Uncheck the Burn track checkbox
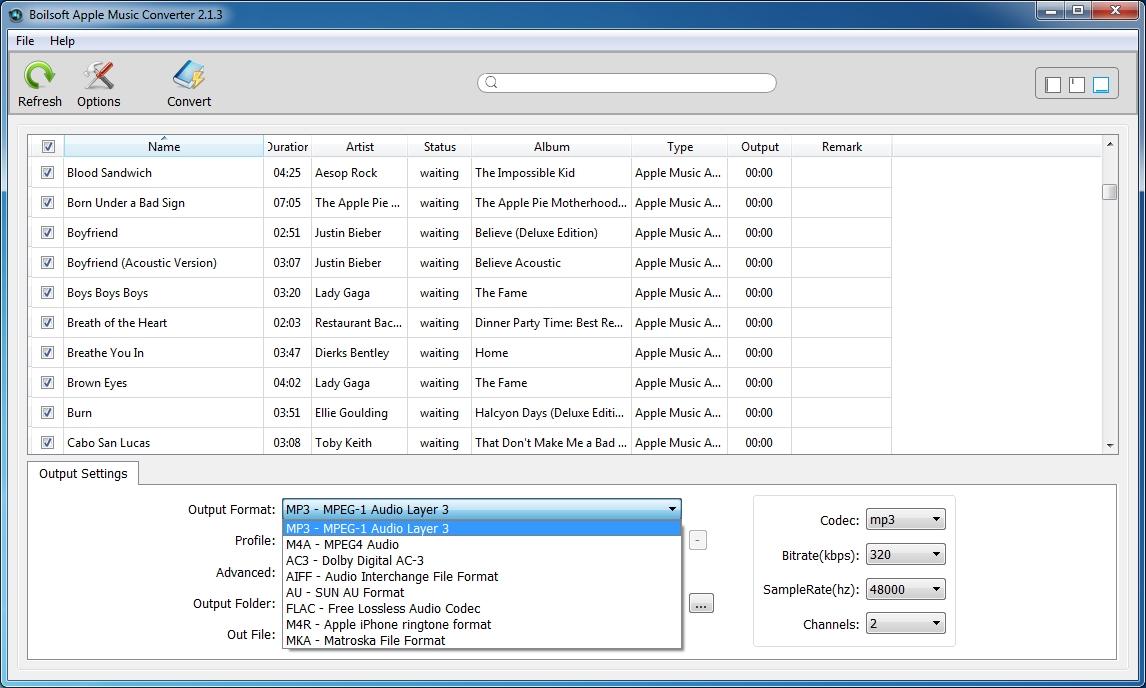 [48, 412]
